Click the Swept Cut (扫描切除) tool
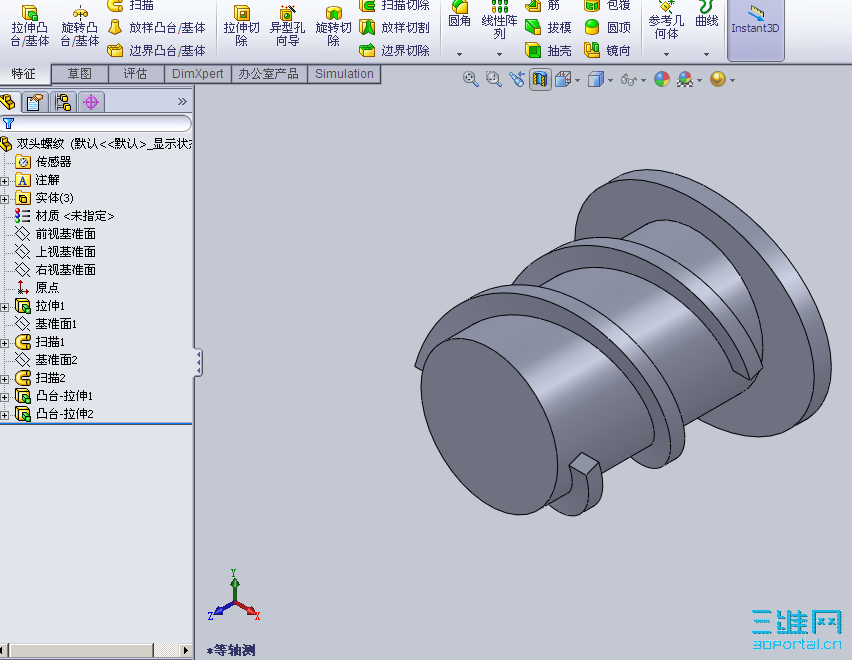This screenshot has height=660, width=852. click(394, 5)
